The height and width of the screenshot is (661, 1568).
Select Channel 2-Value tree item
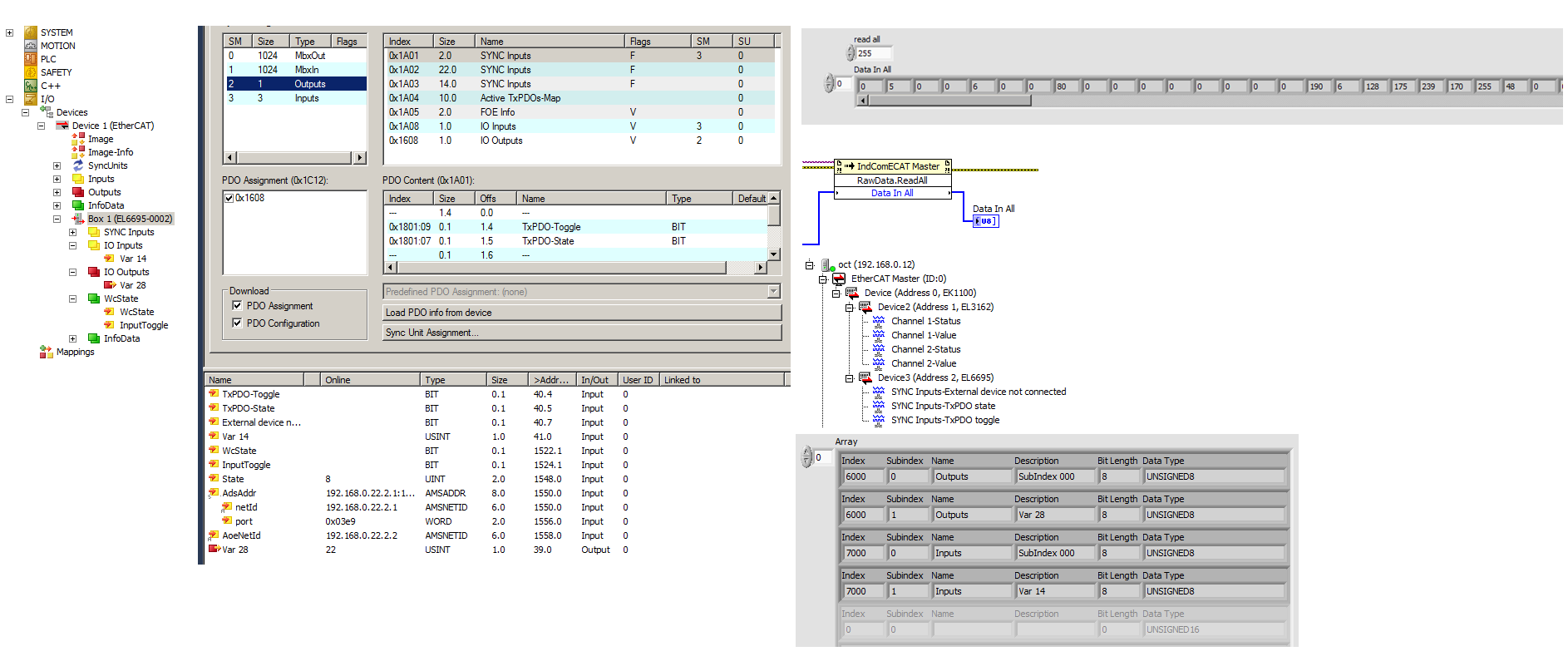(x=924, y=363)
